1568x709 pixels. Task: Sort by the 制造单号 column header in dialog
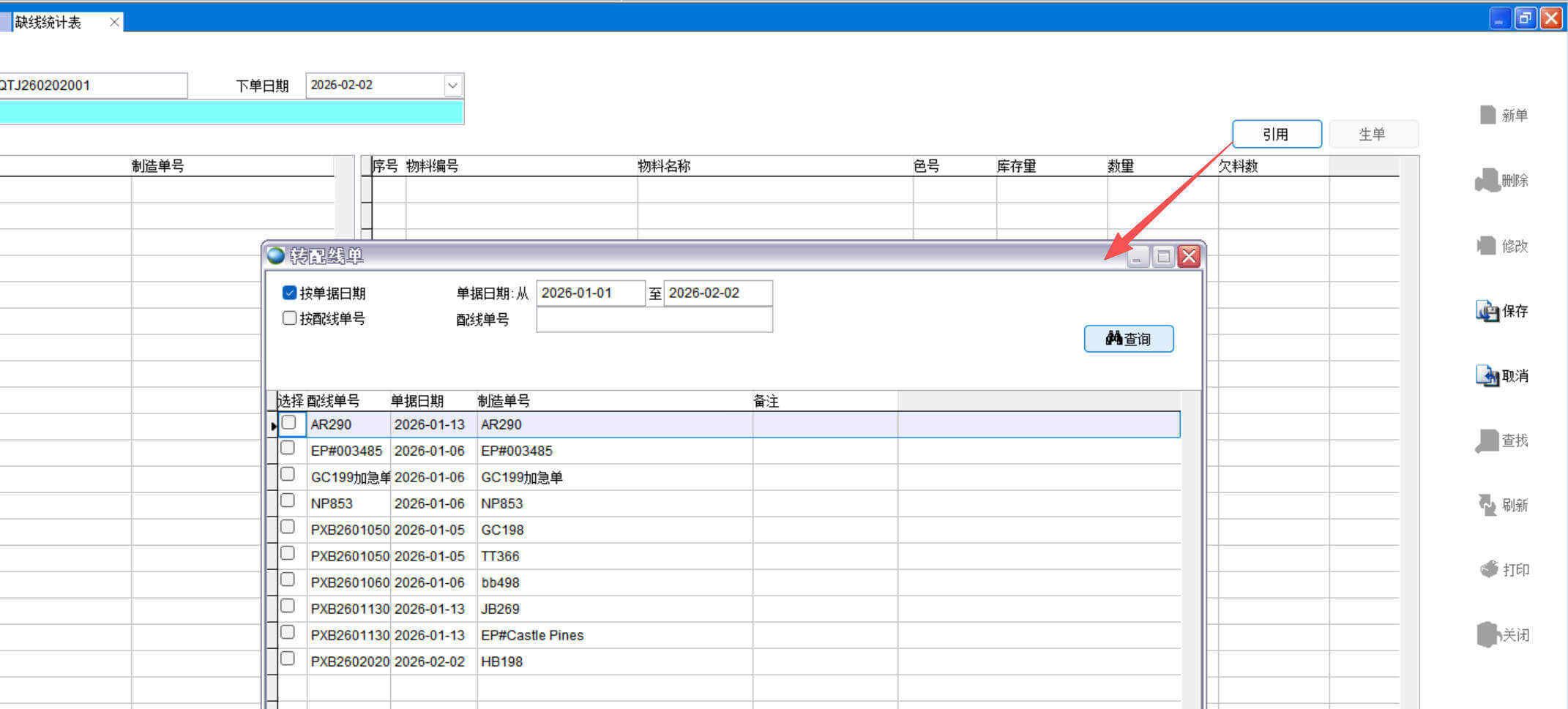coord(504,401)
